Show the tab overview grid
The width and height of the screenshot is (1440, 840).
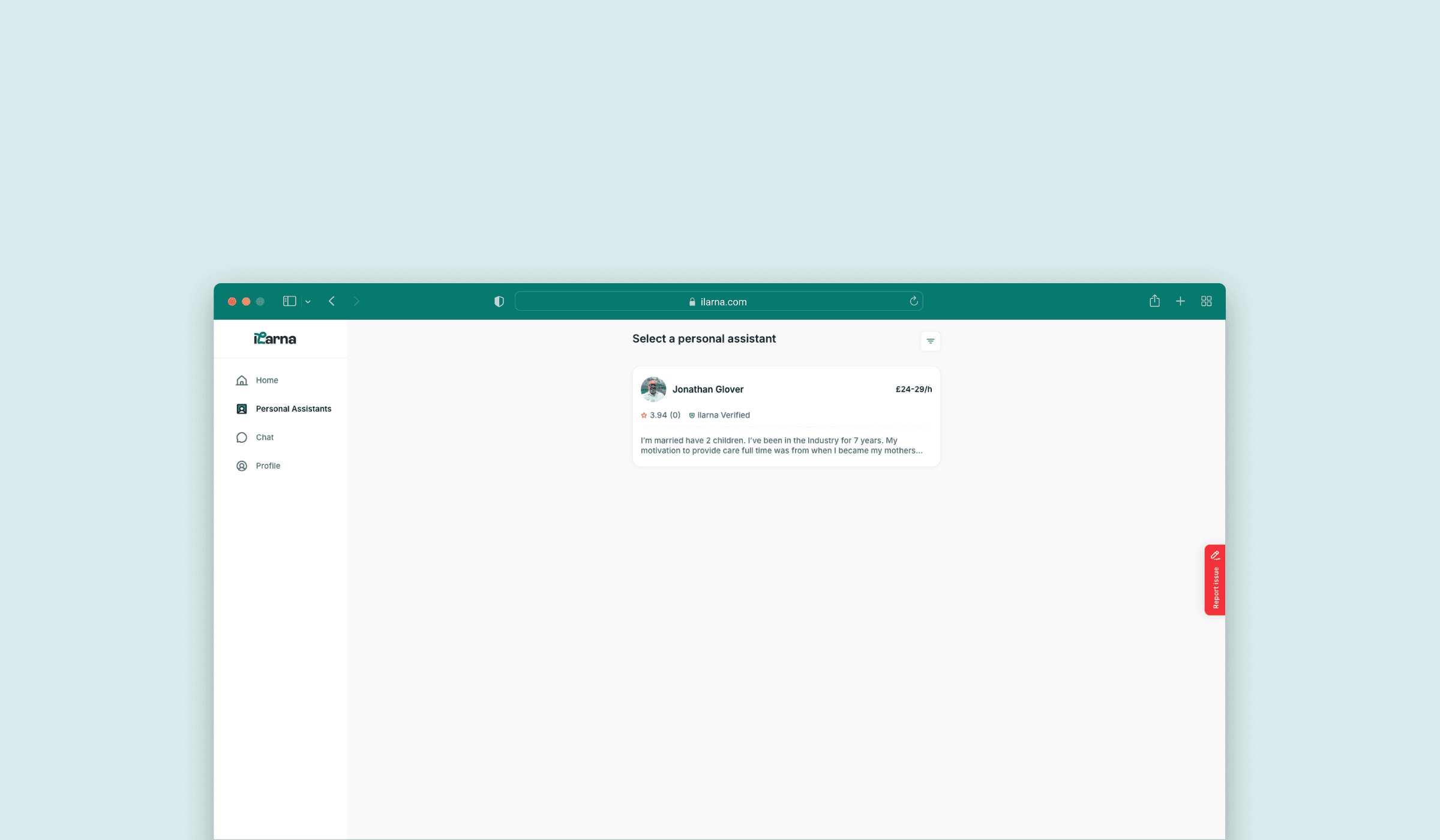(1206, 301)
